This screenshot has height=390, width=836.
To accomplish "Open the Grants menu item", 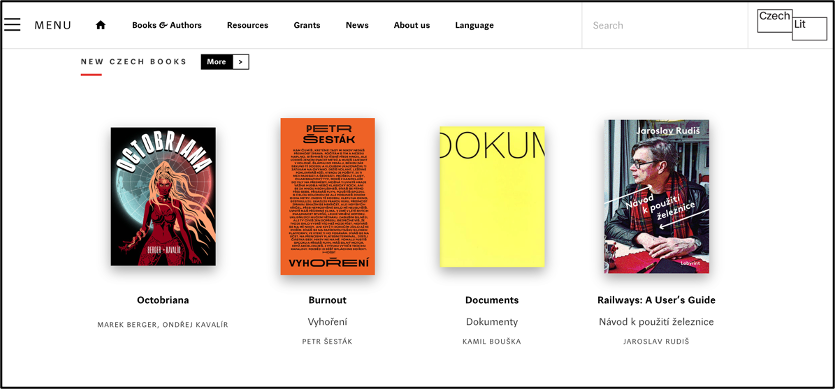I will pyautogui.click(x=307, y=25).
